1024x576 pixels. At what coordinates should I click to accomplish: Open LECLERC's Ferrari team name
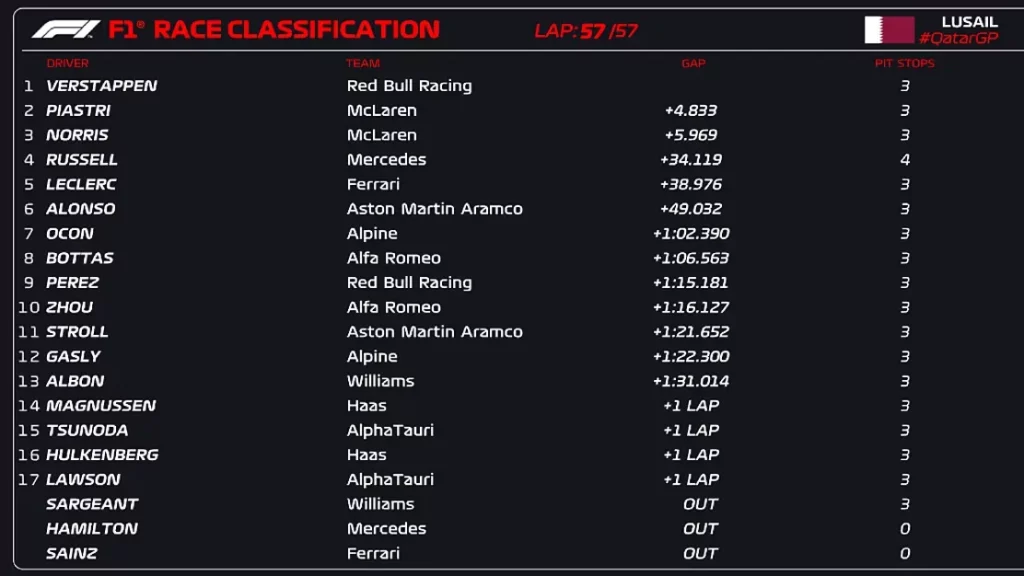[373, 184]
